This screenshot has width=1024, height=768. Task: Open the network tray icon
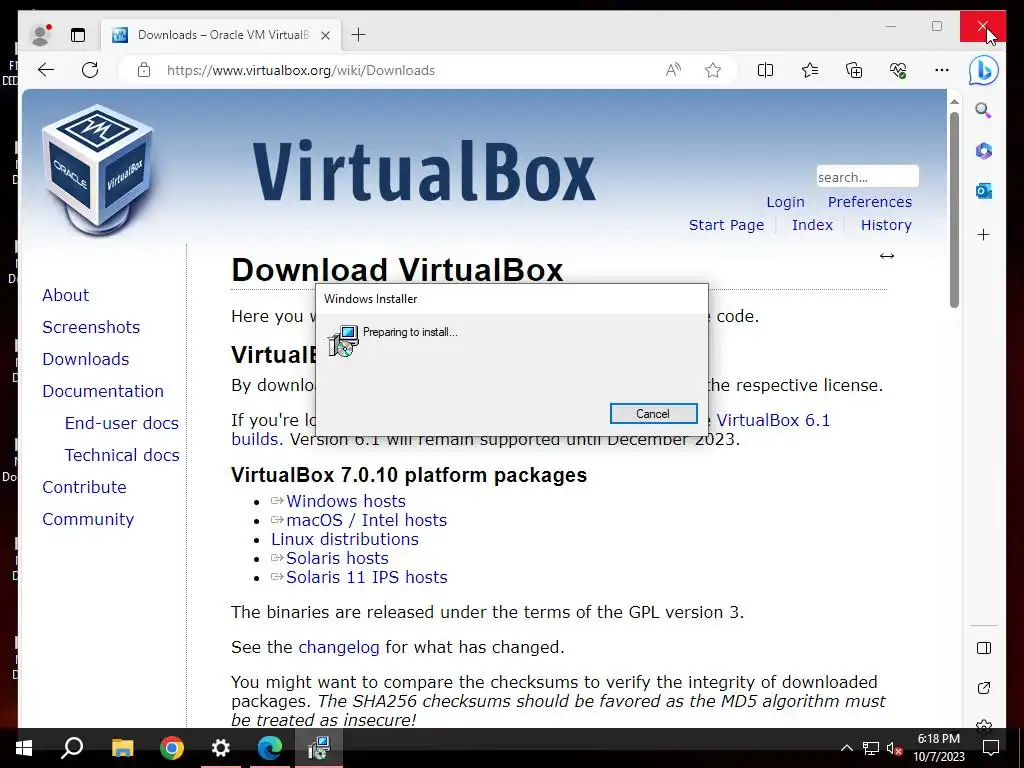(x=871, y=748)
